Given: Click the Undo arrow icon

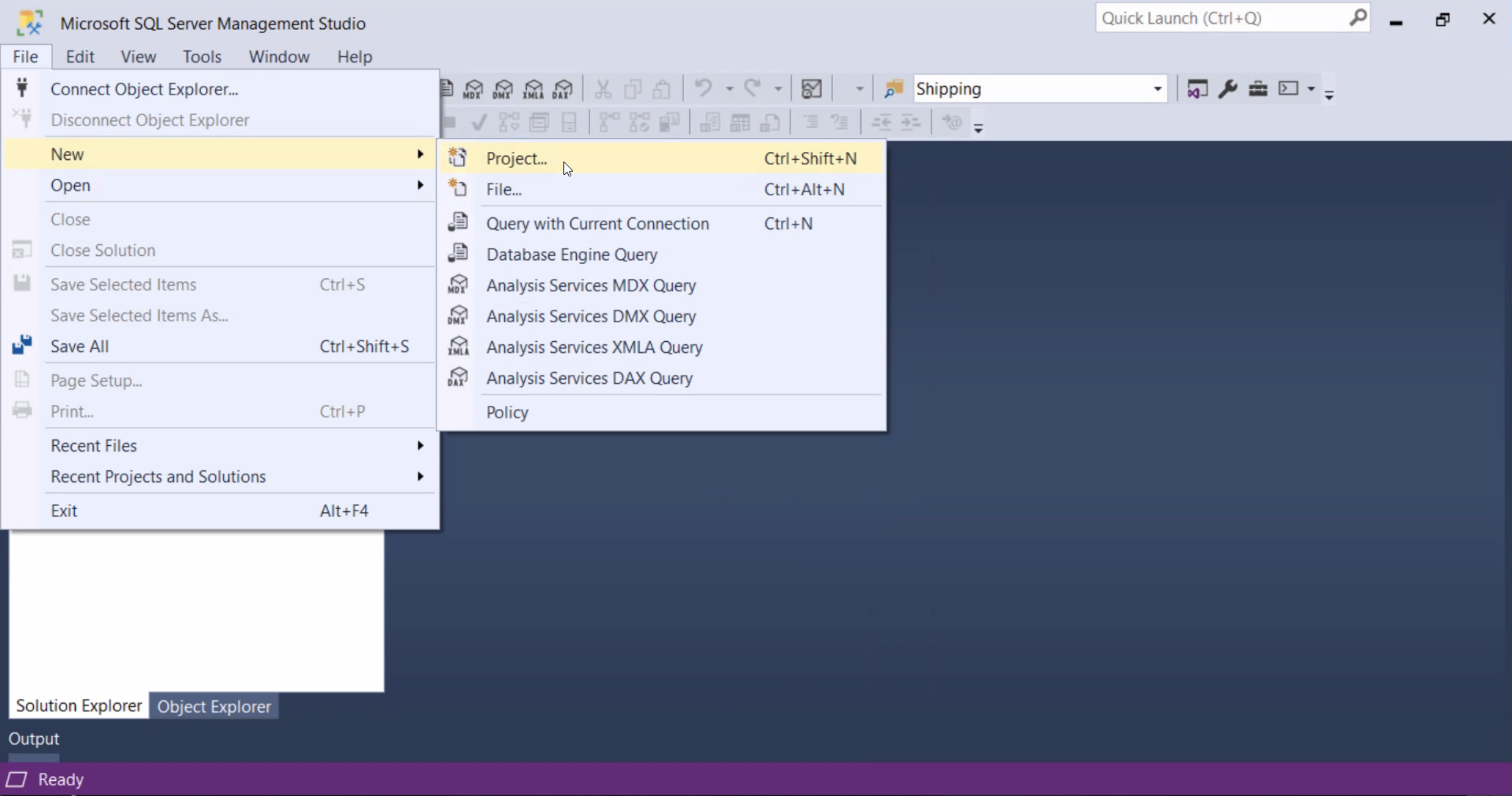Looking at the screenshot, I should pyautogui.click(x=703, y=88).
